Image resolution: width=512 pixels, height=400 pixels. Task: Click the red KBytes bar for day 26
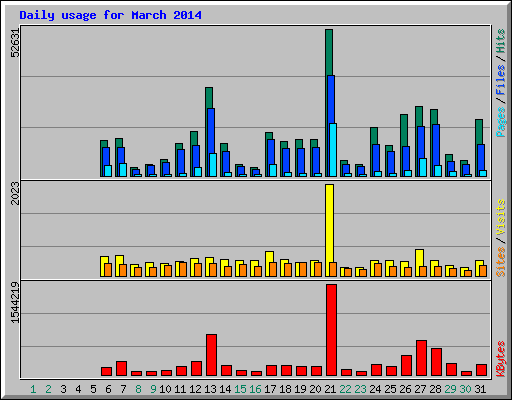tap(406, 366)
